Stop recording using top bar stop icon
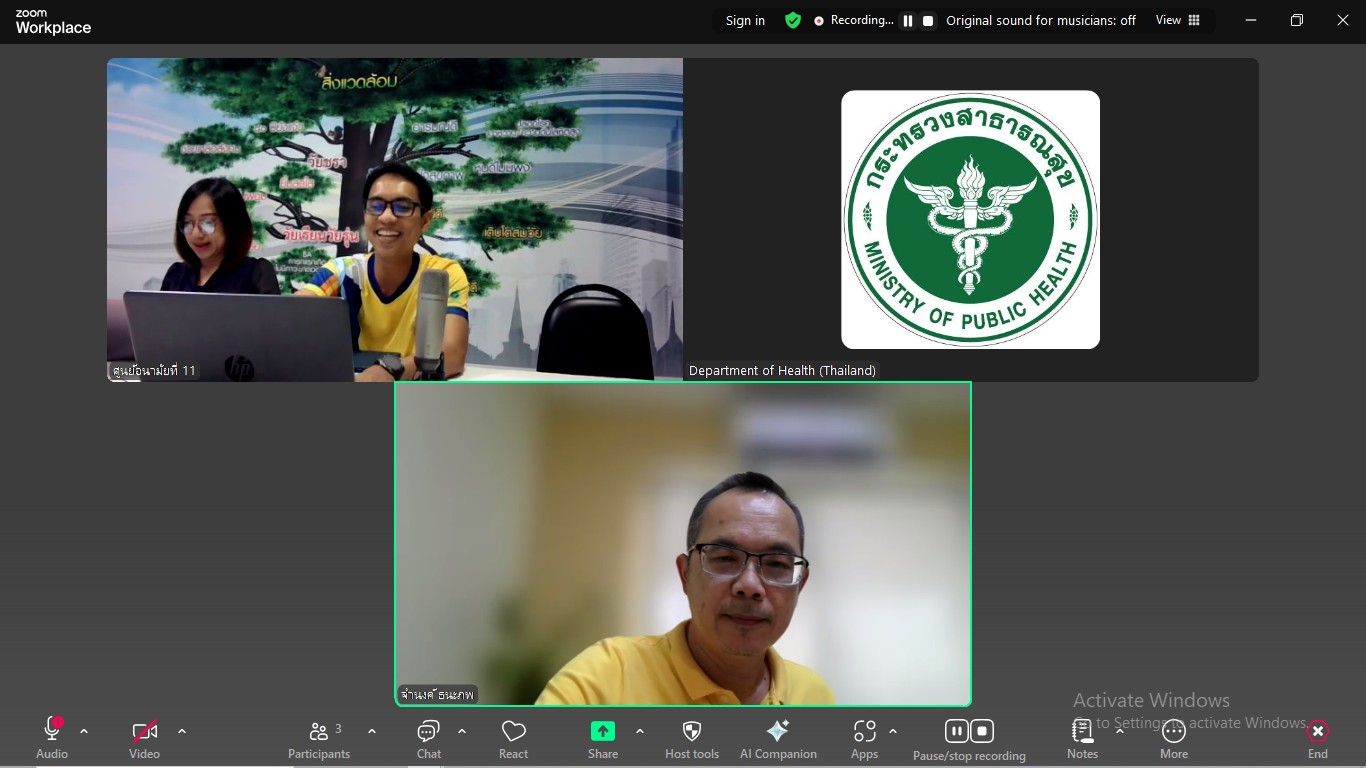 928,20
